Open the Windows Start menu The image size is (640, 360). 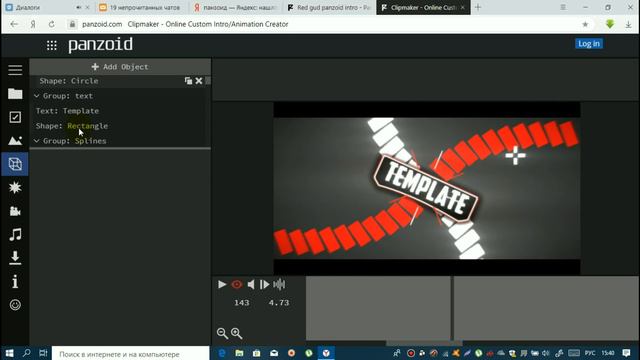9,353
